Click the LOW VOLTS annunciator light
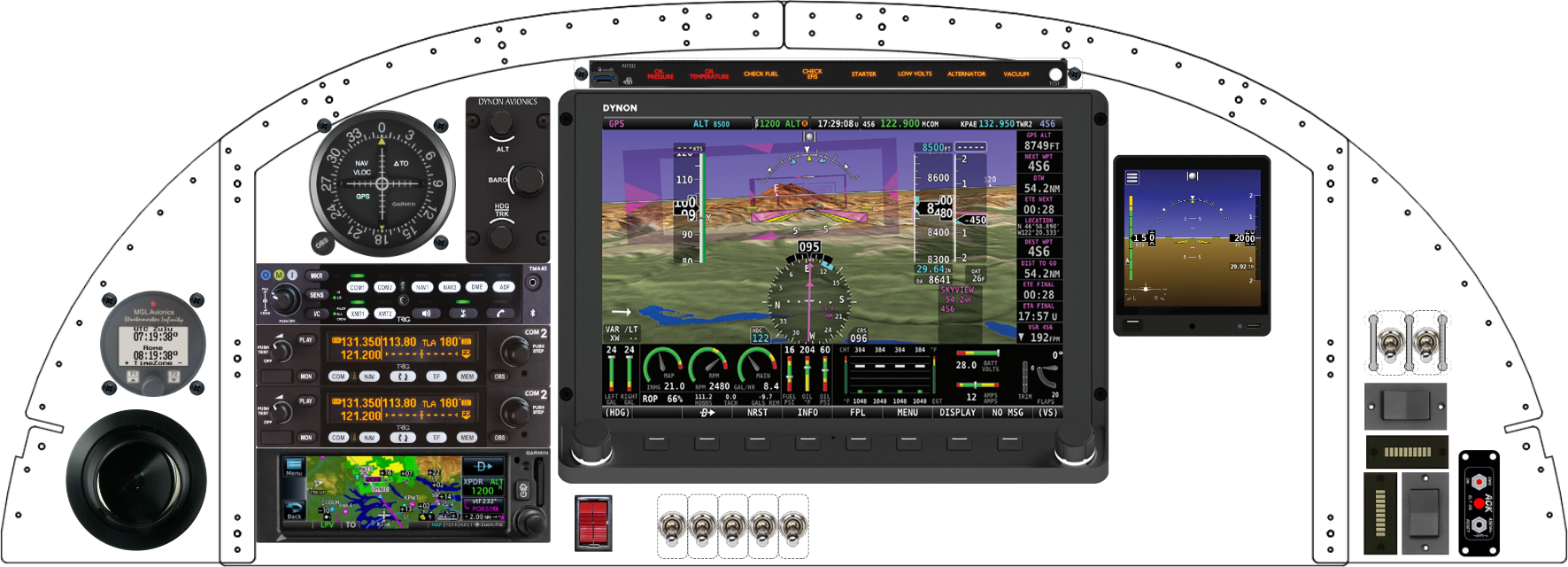This screenshot has height=567, width=1568. 915,74
